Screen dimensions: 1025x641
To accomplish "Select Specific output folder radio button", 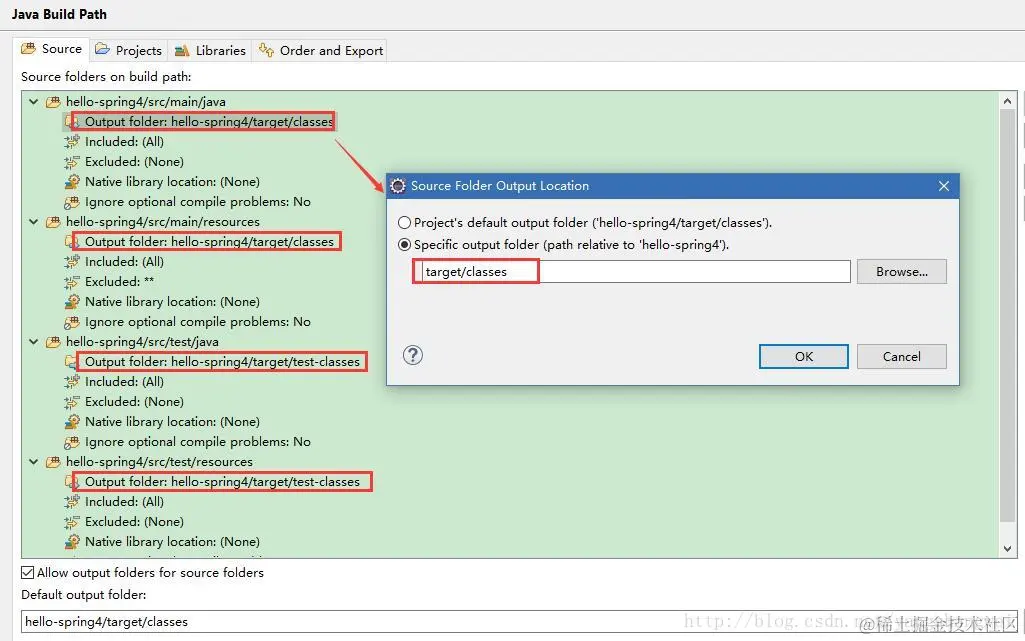I will pyautogui.click(x=405, y=245).
